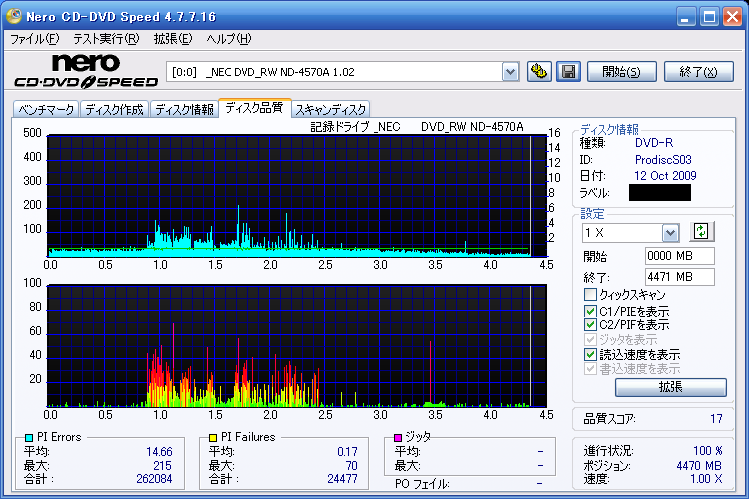Click the PI Failures lower graph
Viewport: 749px width, 499px height.
tap(297, 346)
